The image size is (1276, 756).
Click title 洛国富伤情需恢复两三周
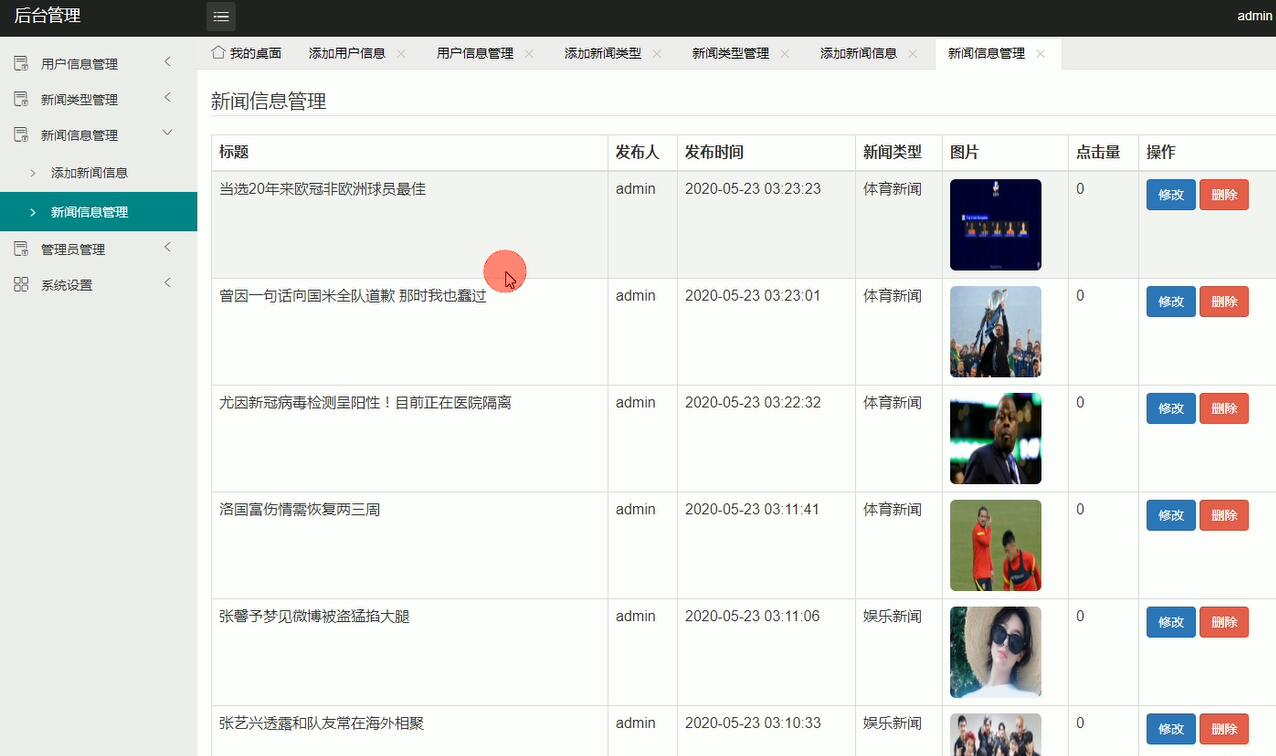[x=300, y=510]
